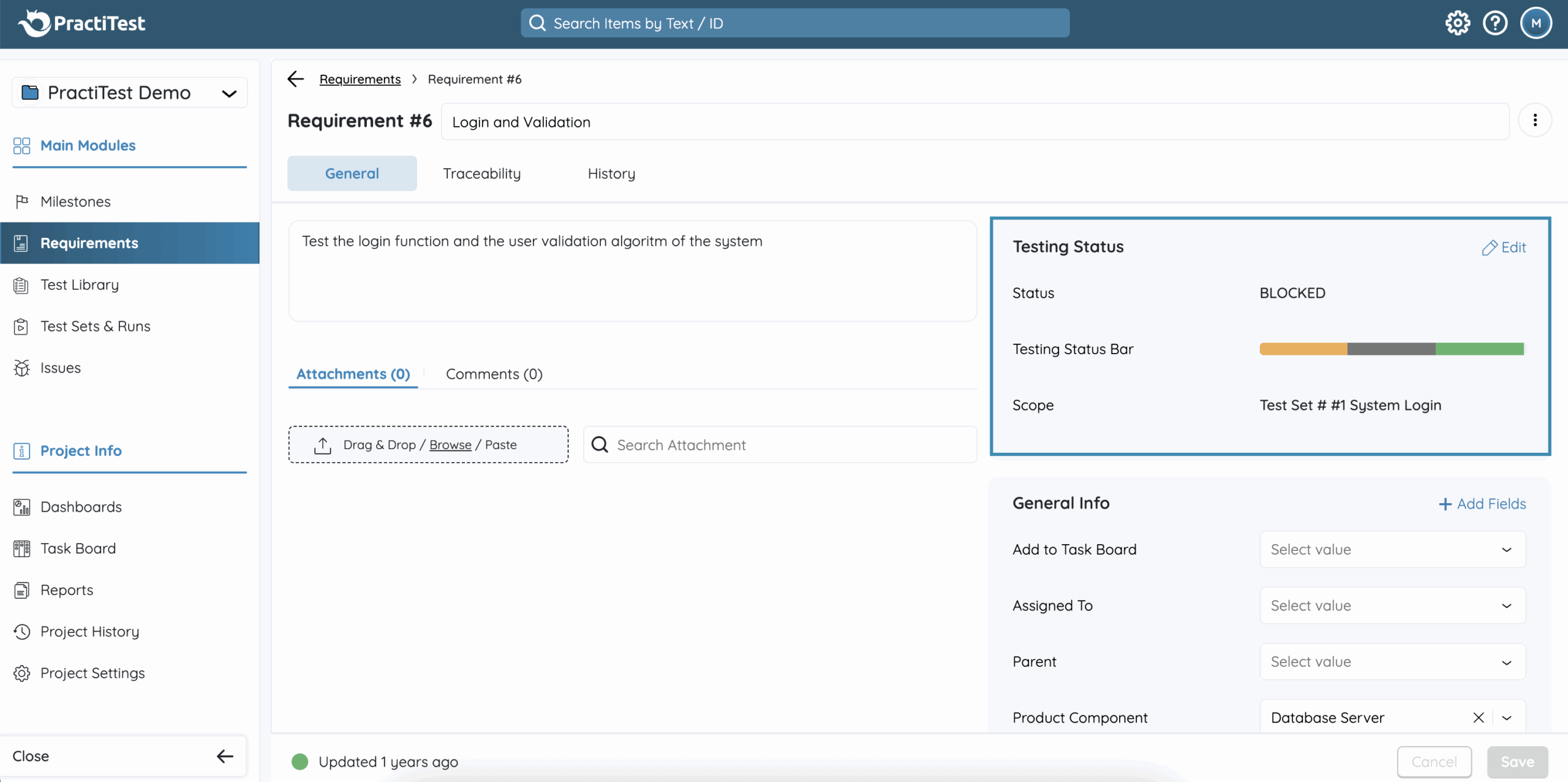Click Add Fields in General Info
This screenshot has width=1568, height=782.
(1482, 503)
